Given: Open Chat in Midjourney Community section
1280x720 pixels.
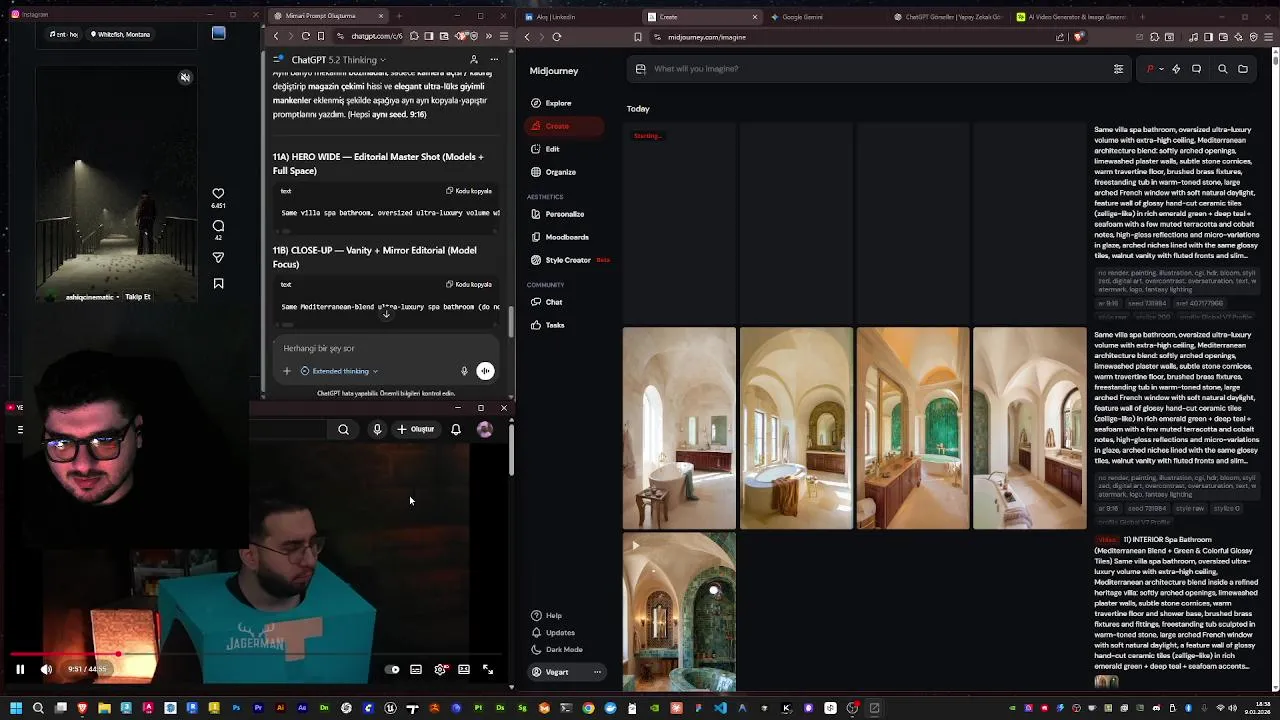Looking at the screenshot, I should tap(547, 302).
